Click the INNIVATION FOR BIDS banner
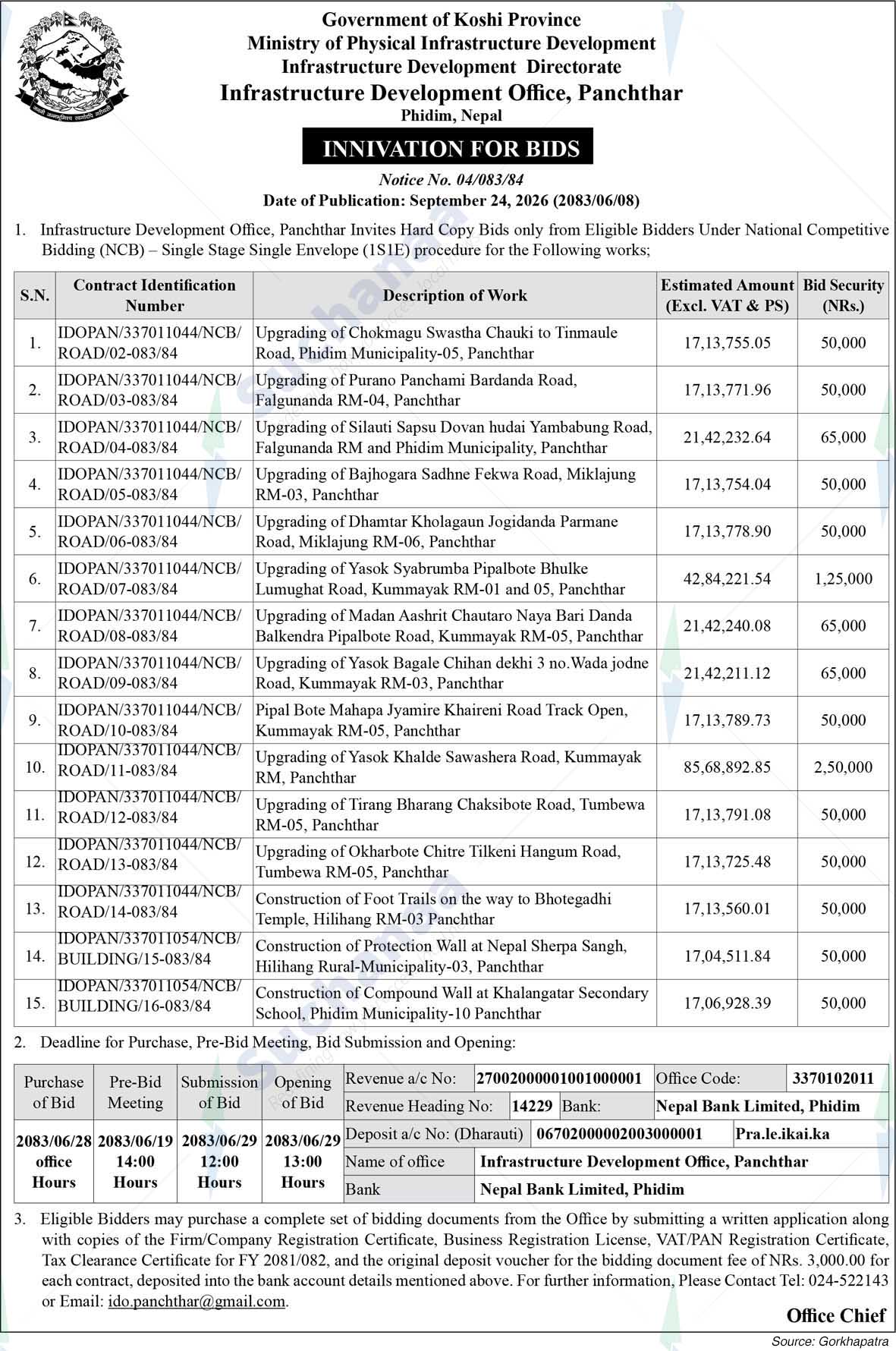The width and height of the screenshot is (896, 1351). pyautogui.click(x=448, y=147)
